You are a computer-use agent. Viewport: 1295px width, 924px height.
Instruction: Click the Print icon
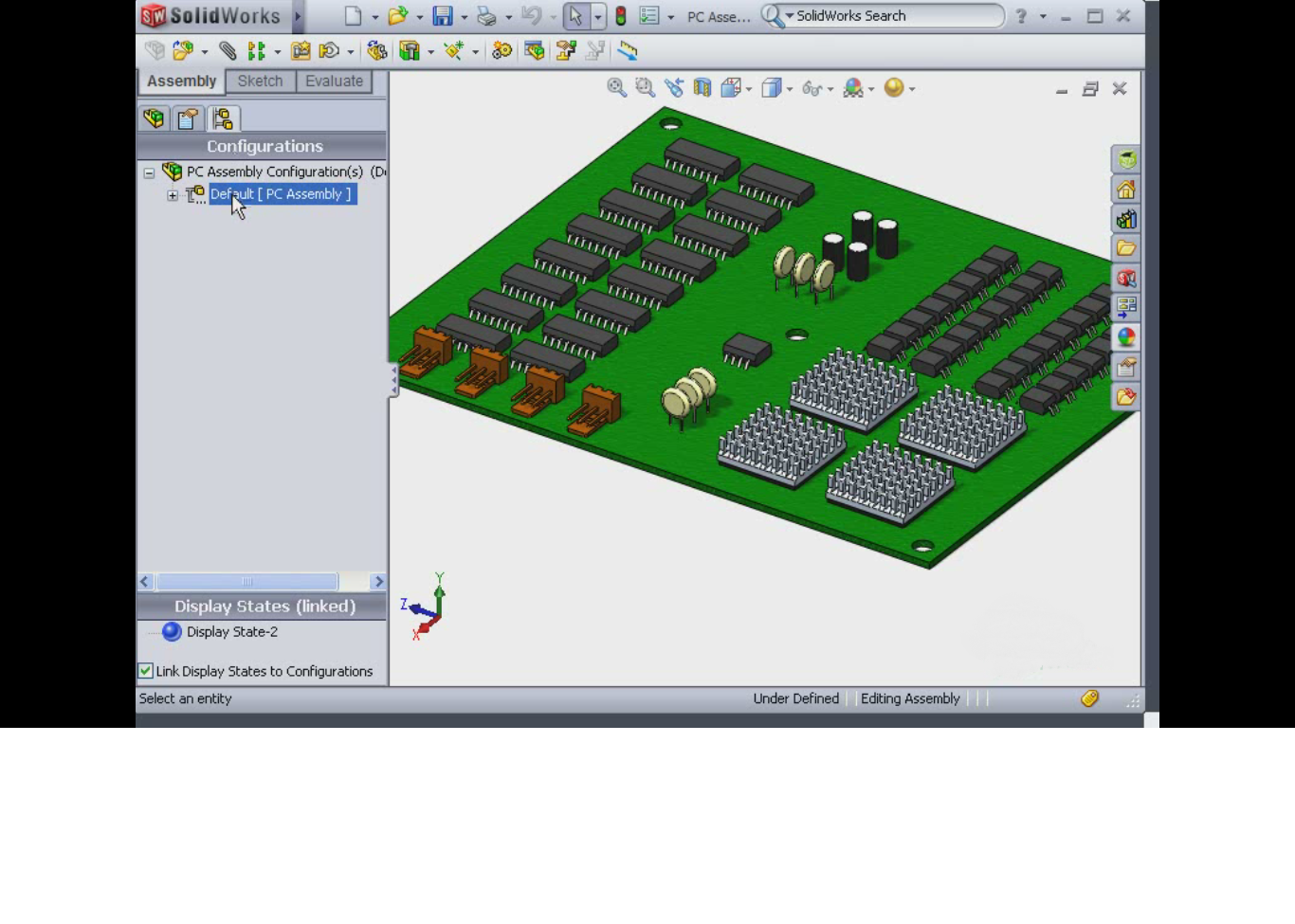pyautogui.click(x=487, y=16)
